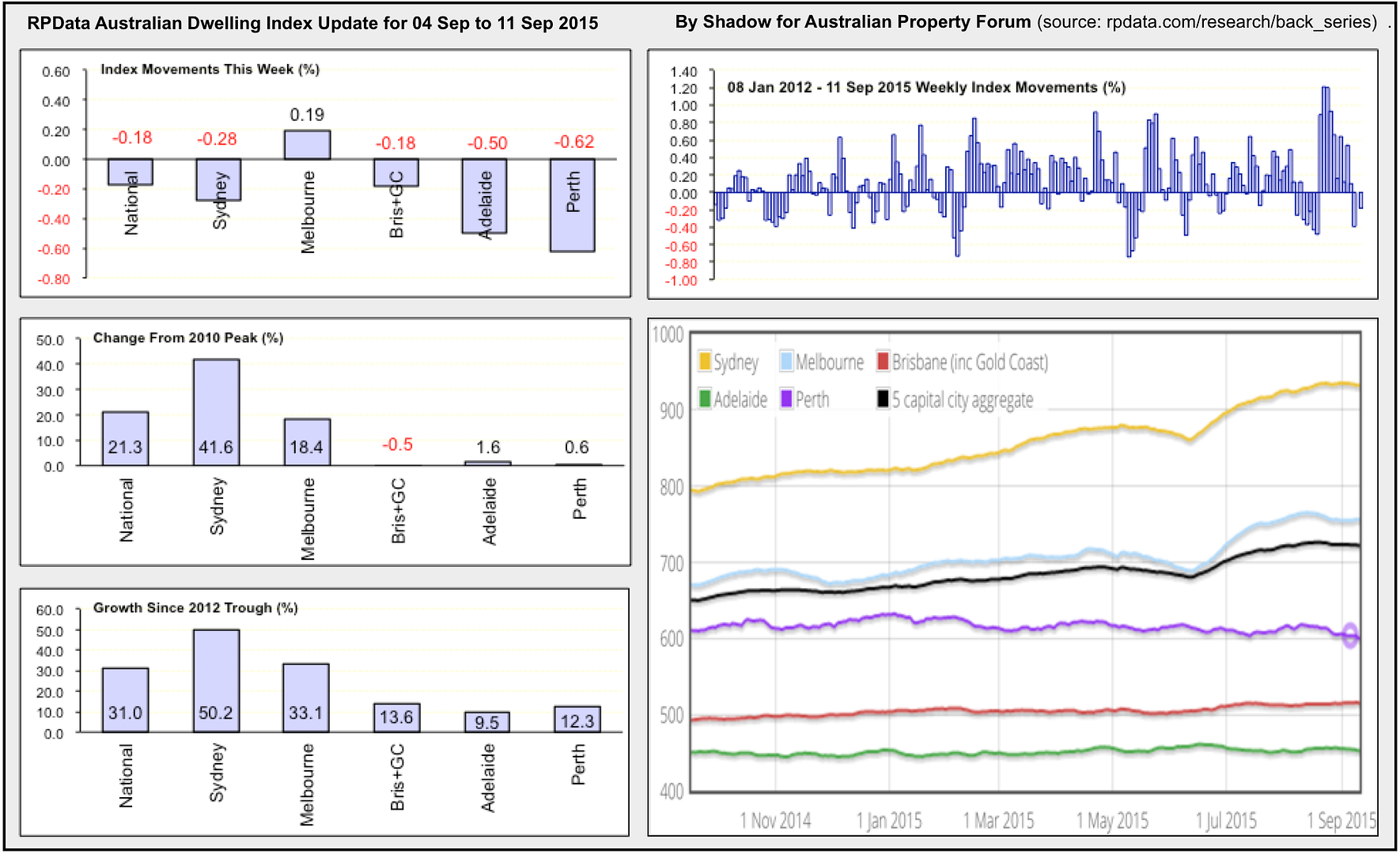Click the Adelaide -0.50 bar in weekly movements chart

pyautogui.click(x=484, y=196)
